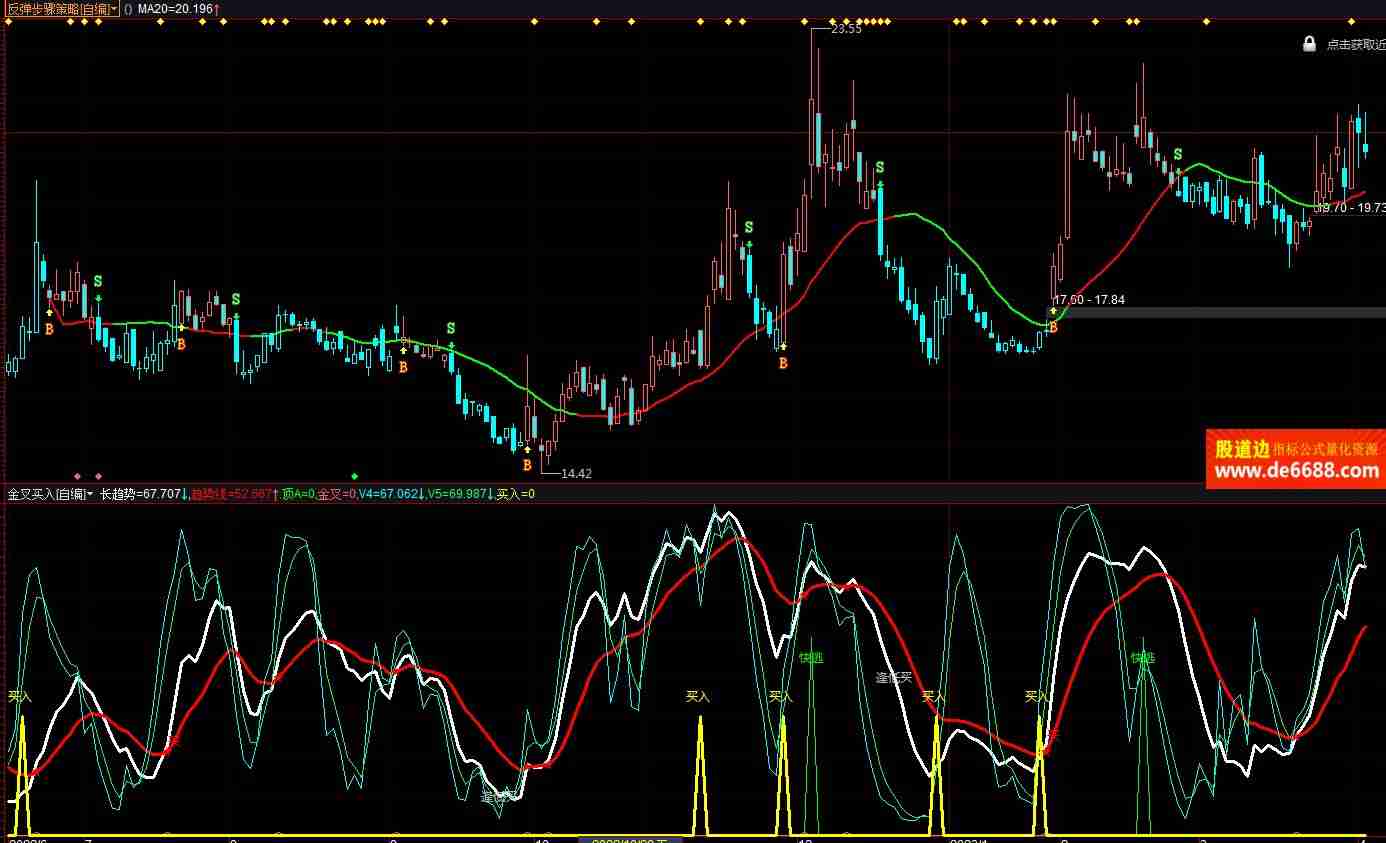Click the parentheses parameter field before MA20
This screenshot has height=843, width=1386.
point(128,9)
